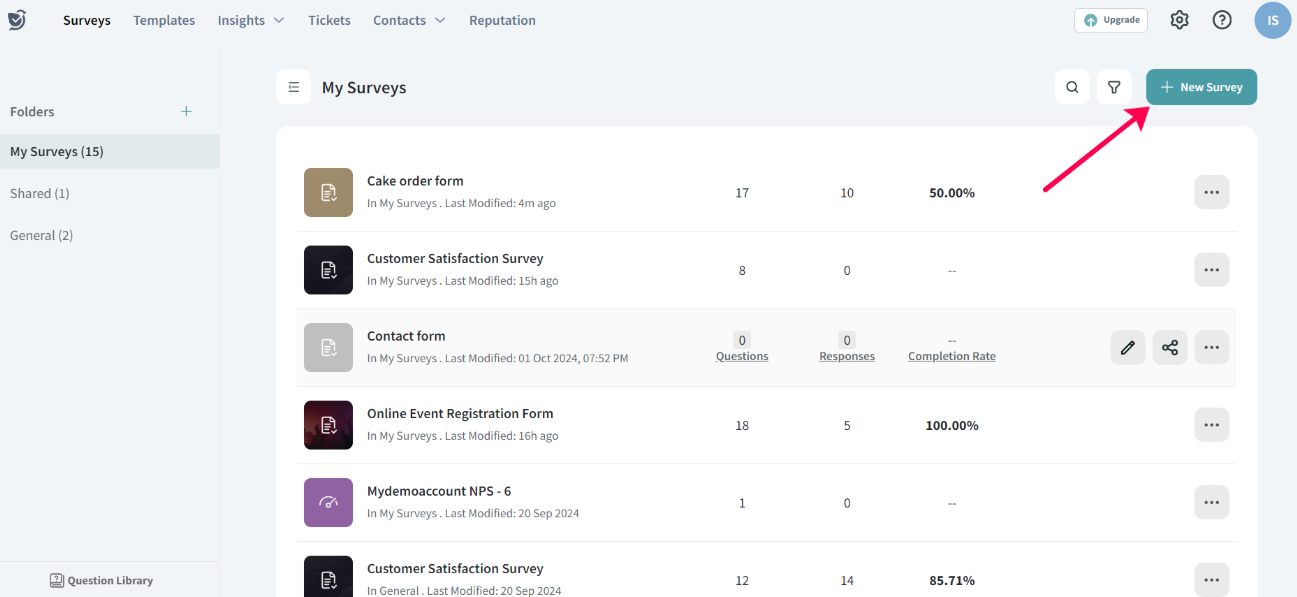
Task: Toggle the sidebar collapse icon beside My Surveys
Action: 293,87
